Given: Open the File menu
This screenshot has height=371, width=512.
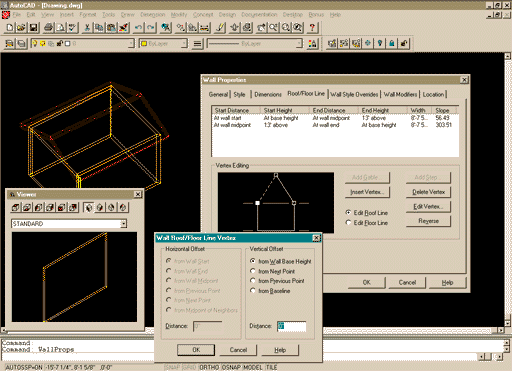Looking at the screenshot, I should click(17, 14).
